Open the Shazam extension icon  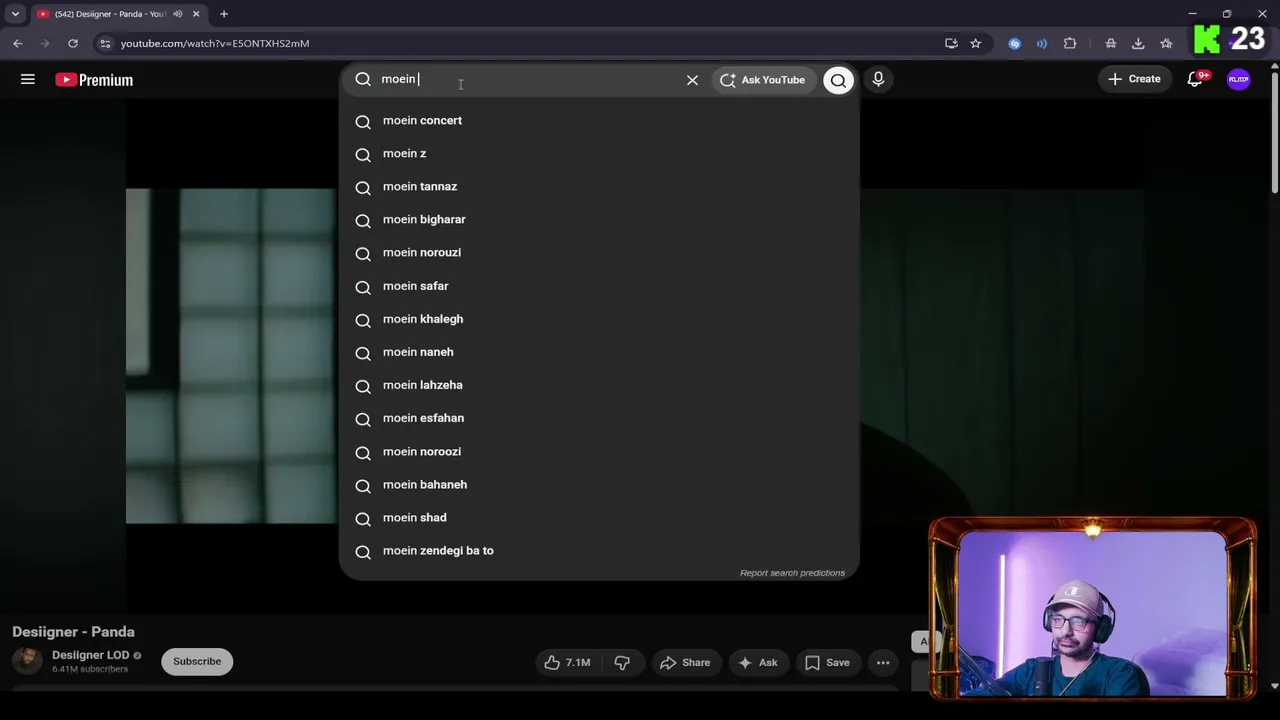(x=1015, y=43)
